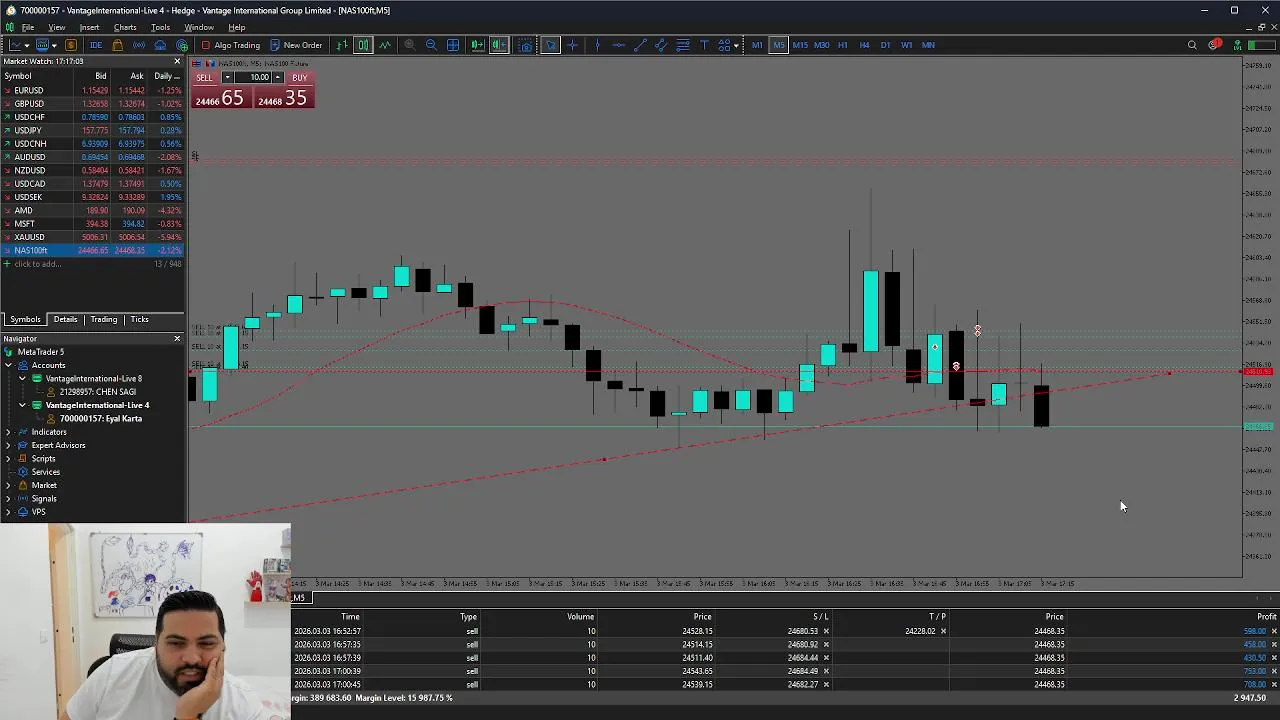Switch to Trading tab in Market Watch

(104, 319)
